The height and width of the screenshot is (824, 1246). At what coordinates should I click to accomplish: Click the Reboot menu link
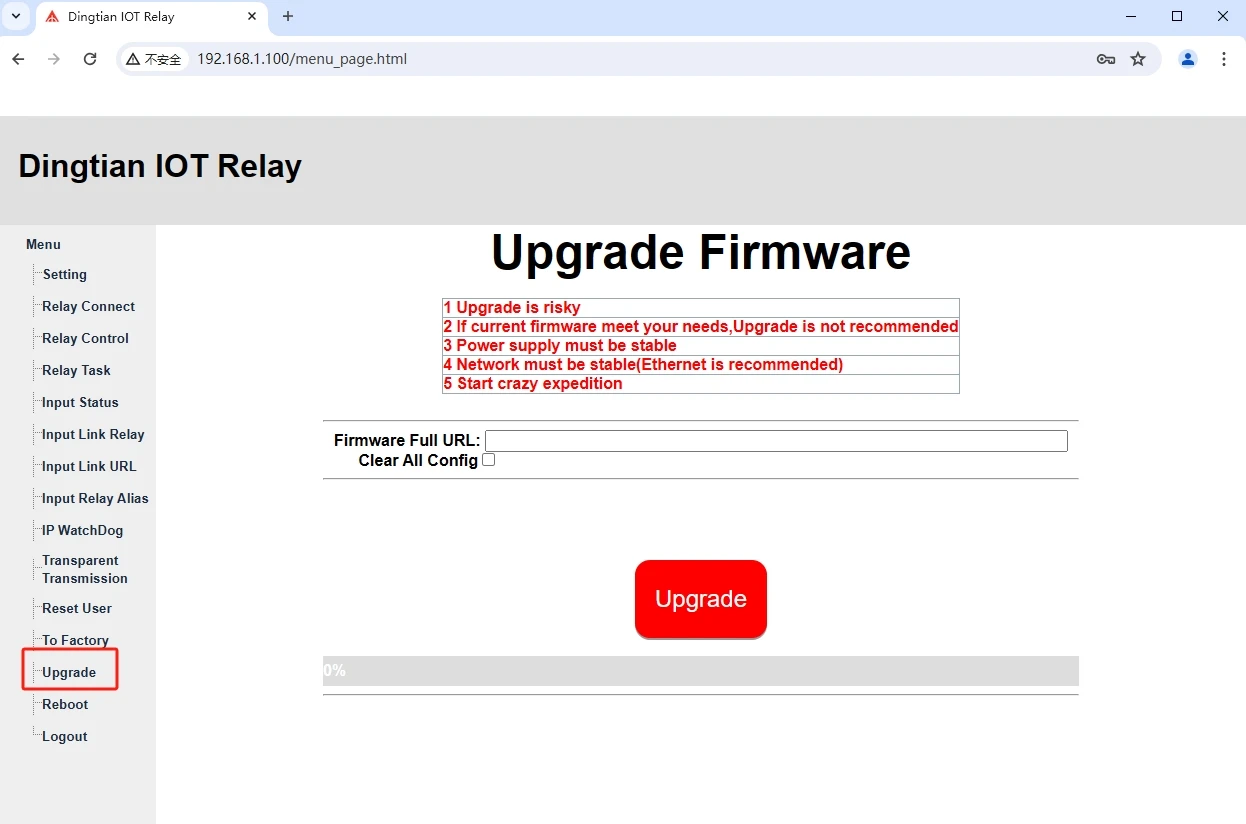click(x=65, y=704)
